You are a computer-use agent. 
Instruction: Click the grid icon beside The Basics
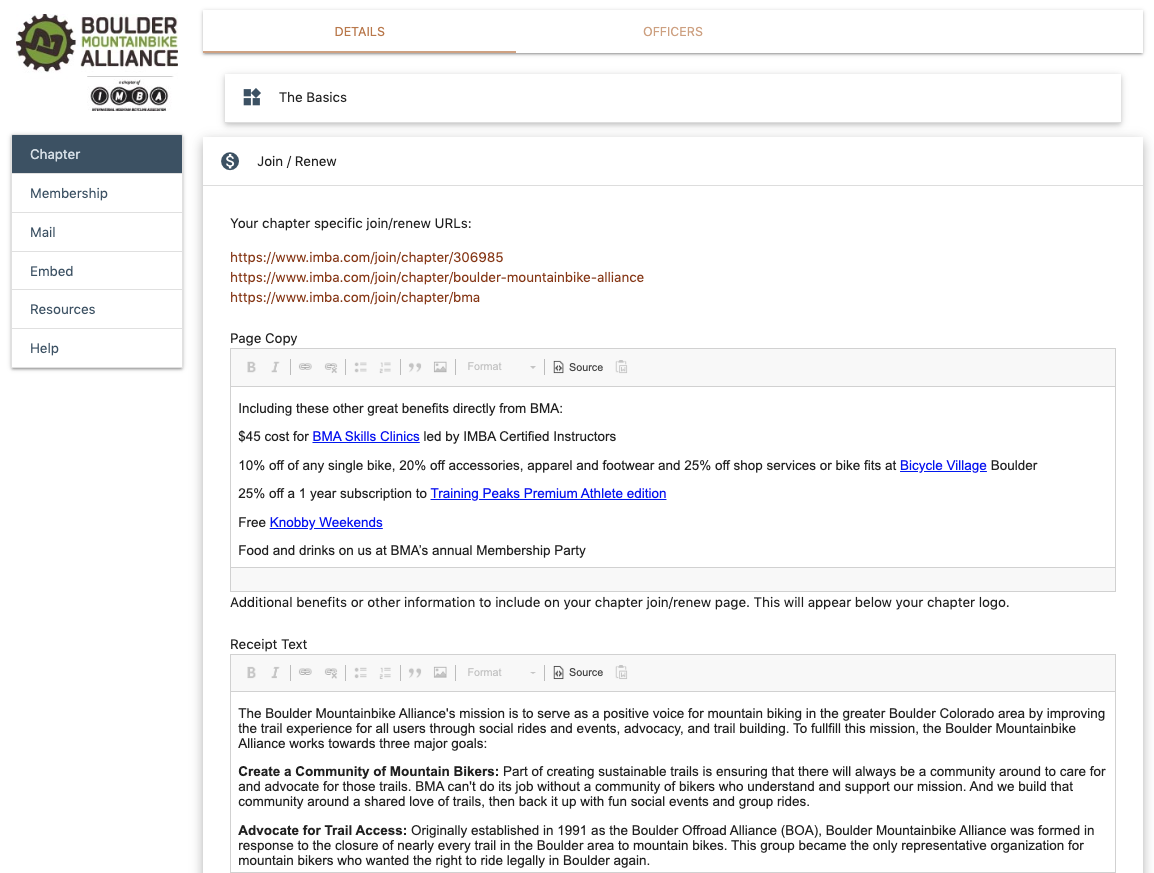tap(252, 97)
